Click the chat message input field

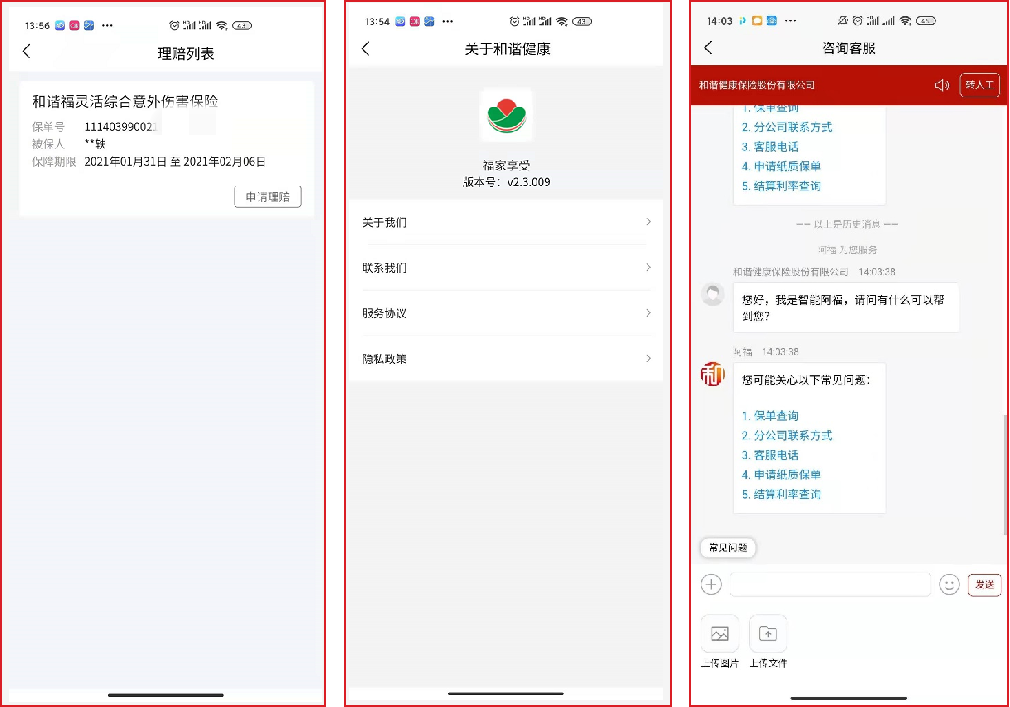(x=830, y=584)
